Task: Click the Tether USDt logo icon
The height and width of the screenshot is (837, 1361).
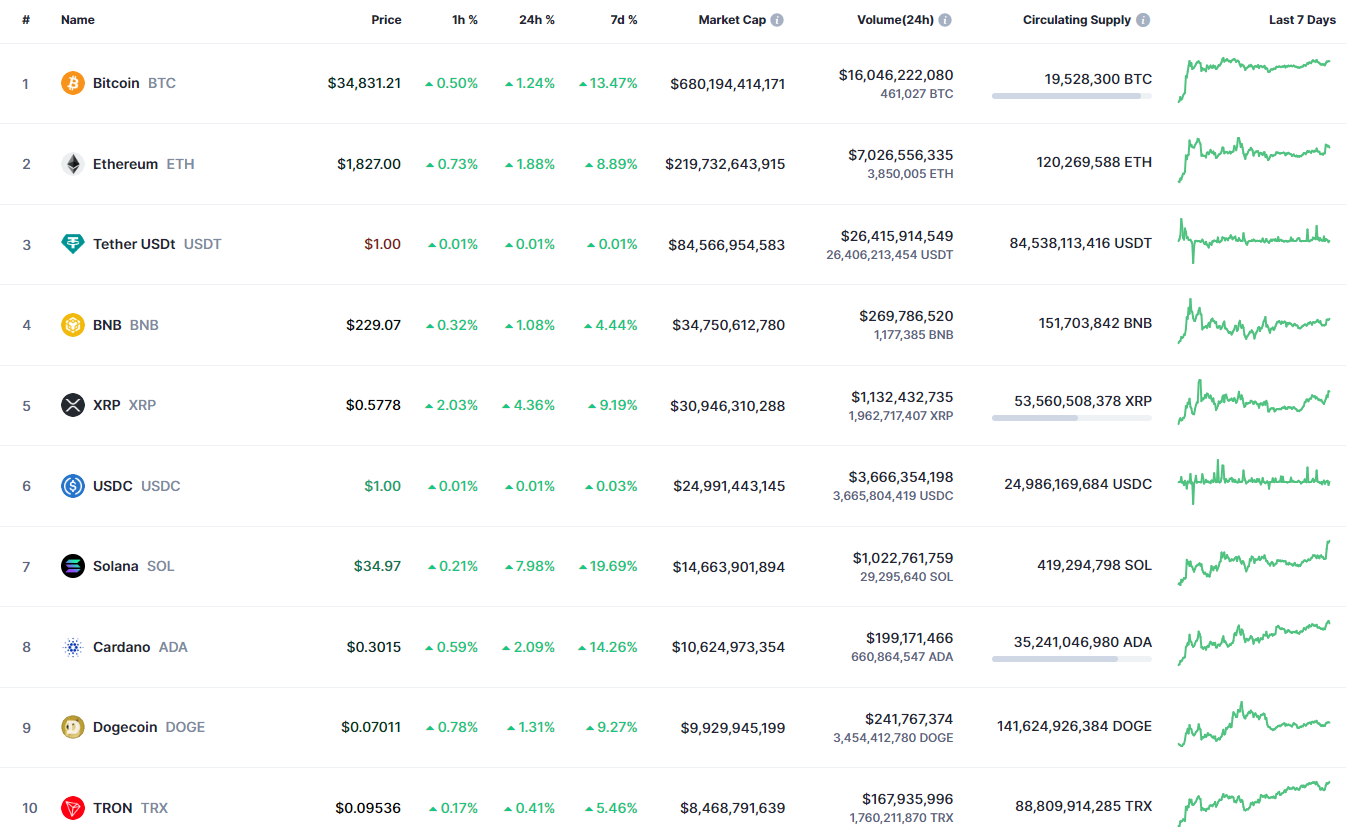Action: coord(72,244)
